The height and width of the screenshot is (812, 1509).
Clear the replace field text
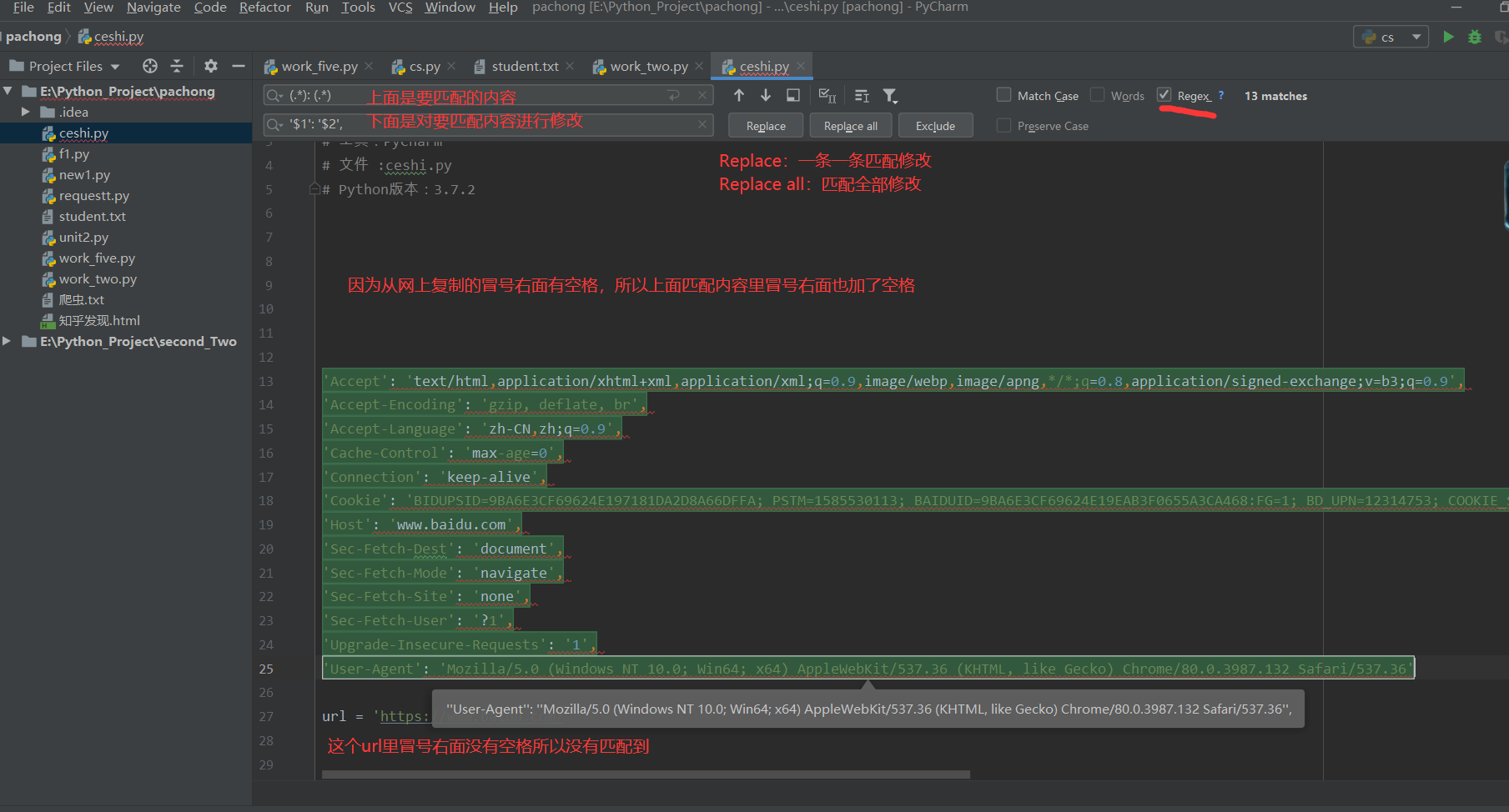point(702,124)
